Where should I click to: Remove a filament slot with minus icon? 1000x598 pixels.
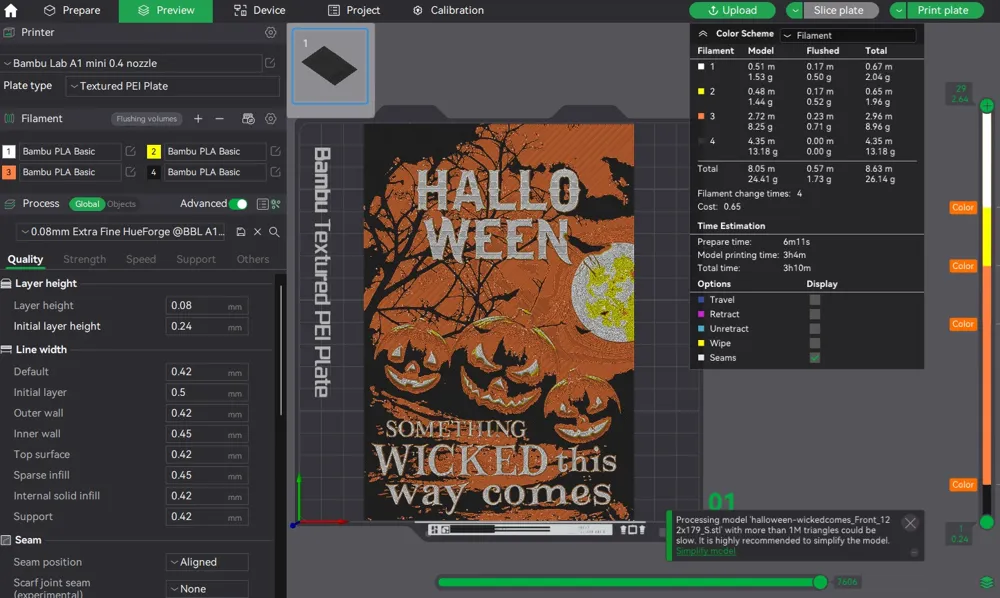(x=219, y=119)
